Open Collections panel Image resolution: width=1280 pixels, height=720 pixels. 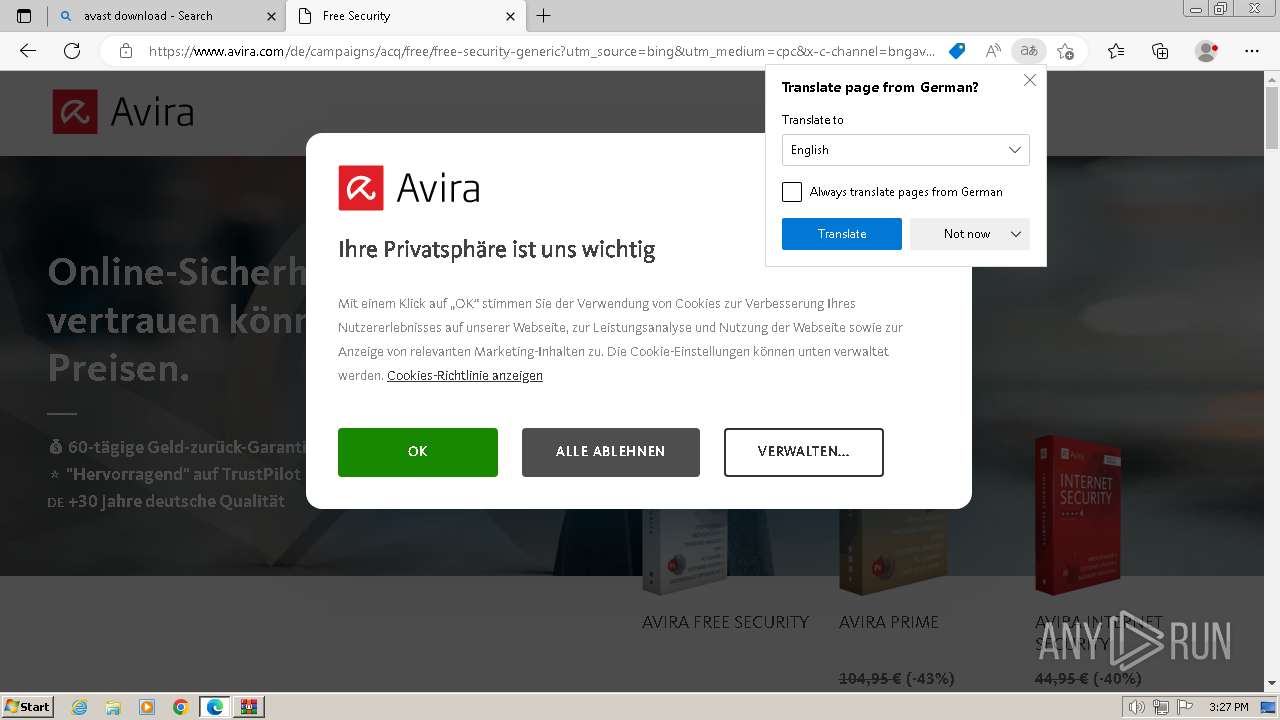pyautogui.click(x=1160, y=51)
